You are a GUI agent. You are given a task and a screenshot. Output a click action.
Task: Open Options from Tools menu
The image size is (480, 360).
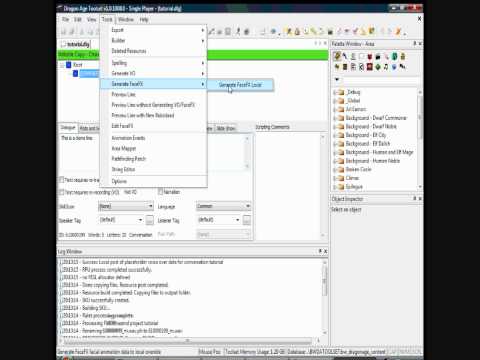pos(154,181)
